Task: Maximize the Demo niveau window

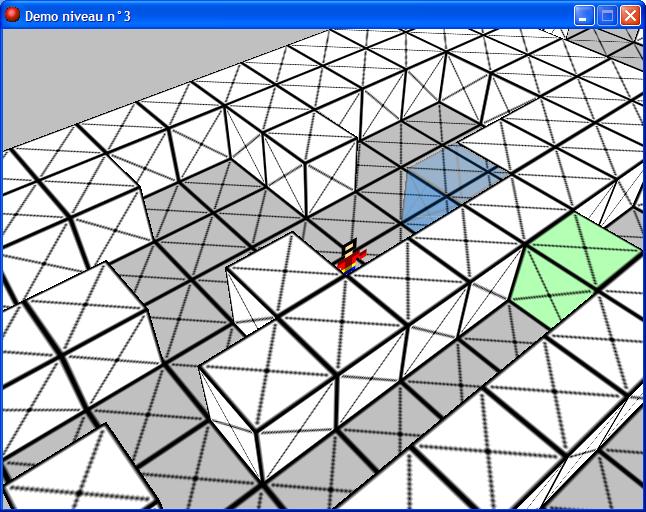Action: point(607,16)
